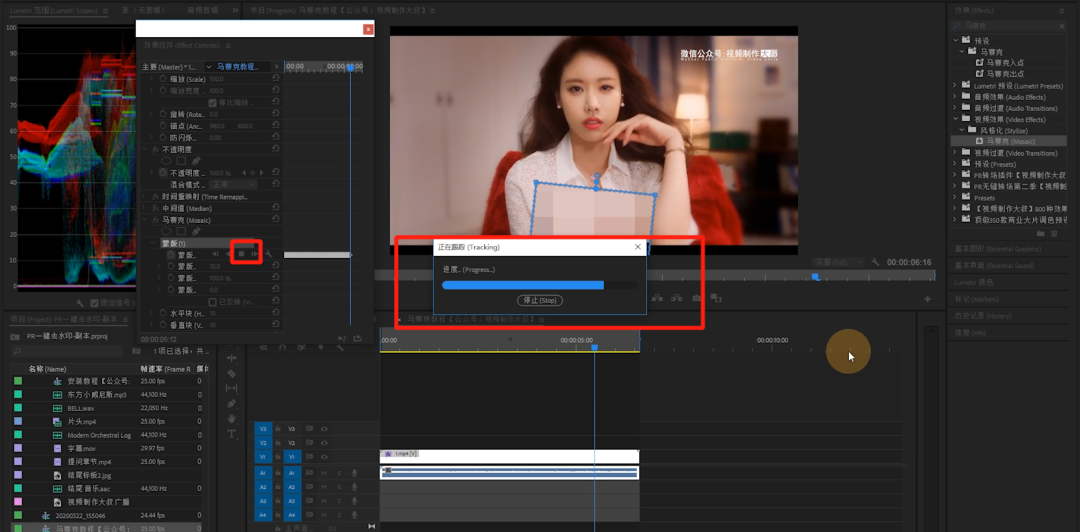Click the 停止 (Stop) tracking button
The width and height of the screenshot is (1080, 532).
click(540, 300)
